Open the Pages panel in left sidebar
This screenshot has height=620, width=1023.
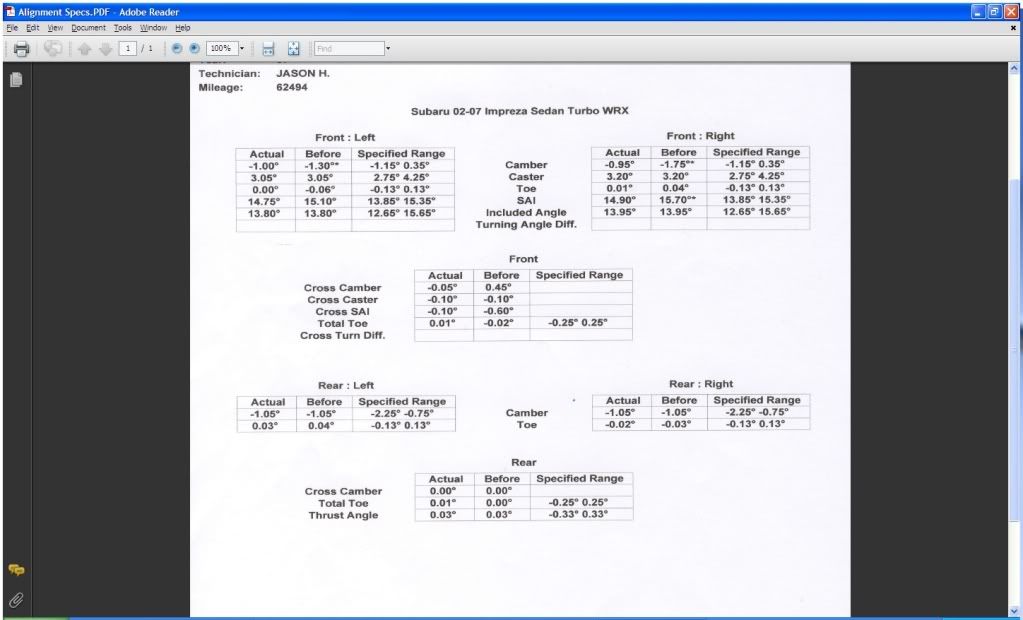point(16,80)
